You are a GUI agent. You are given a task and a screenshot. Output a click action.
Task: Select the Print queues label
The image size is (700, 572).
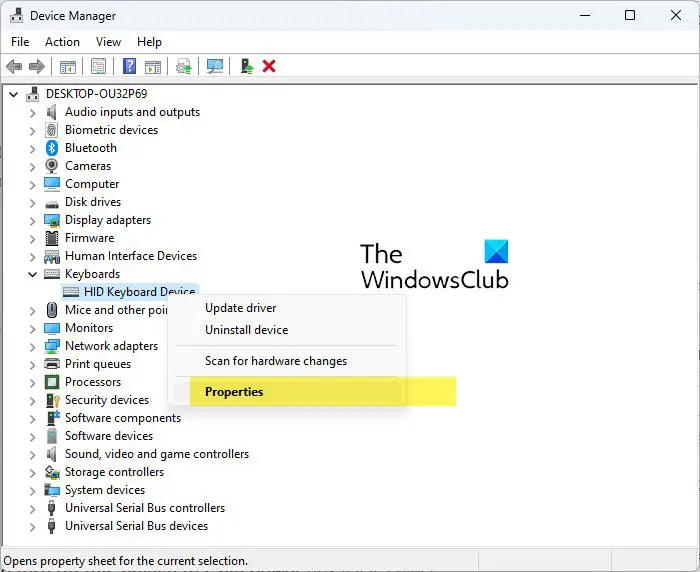(98, 364)
